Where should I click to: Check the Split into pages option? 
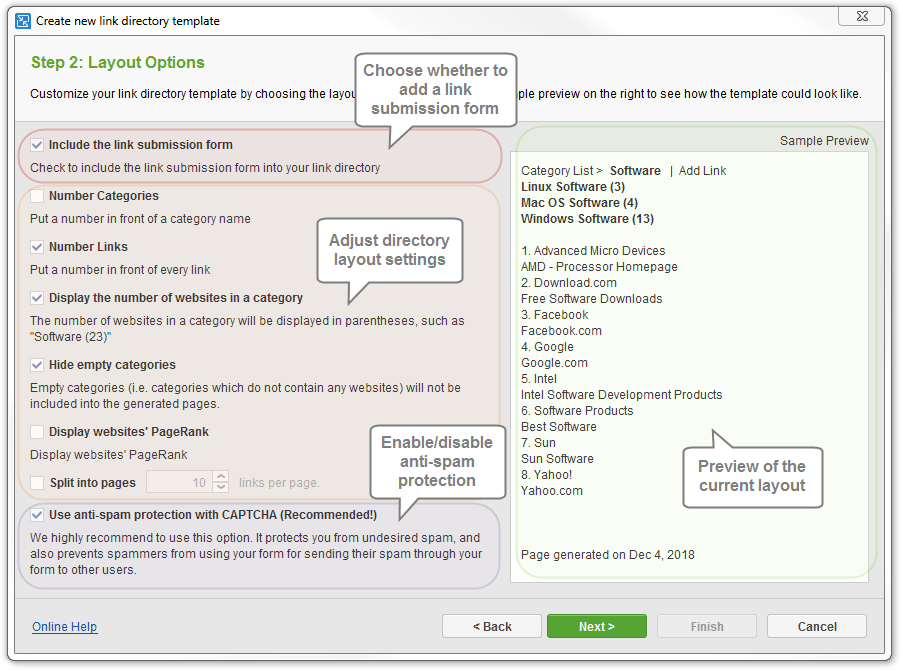pyautogui.click(x=37, y=483)
